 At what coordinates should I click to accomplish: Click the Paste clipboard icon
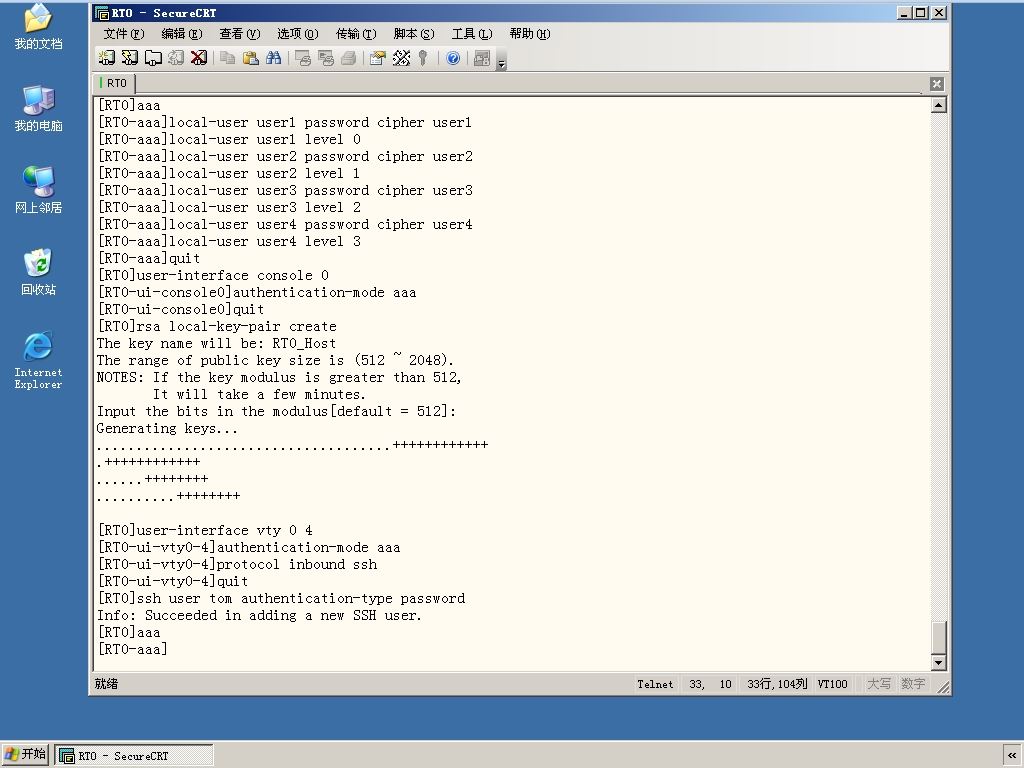tap(250, 58)
